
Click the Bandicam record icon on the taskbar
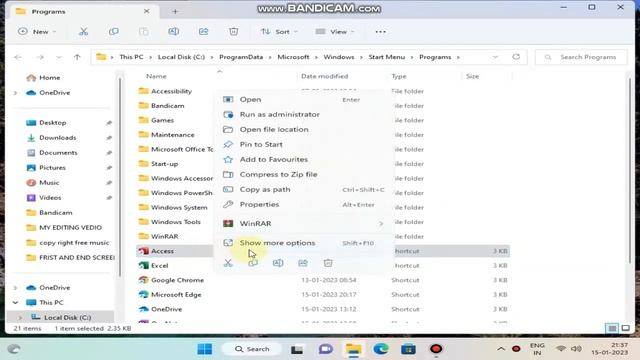436,349
